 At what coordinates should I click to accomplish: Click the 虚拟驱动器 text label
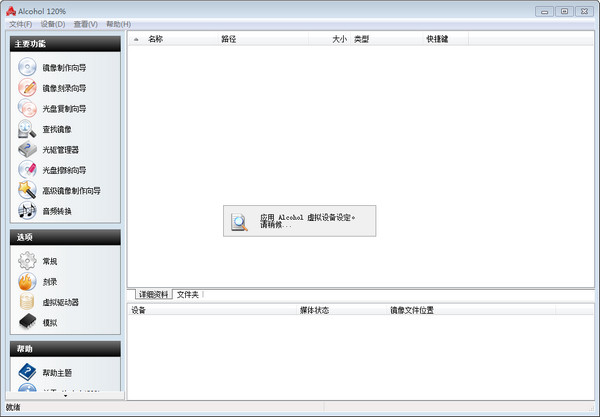click(x=60, y=302)
